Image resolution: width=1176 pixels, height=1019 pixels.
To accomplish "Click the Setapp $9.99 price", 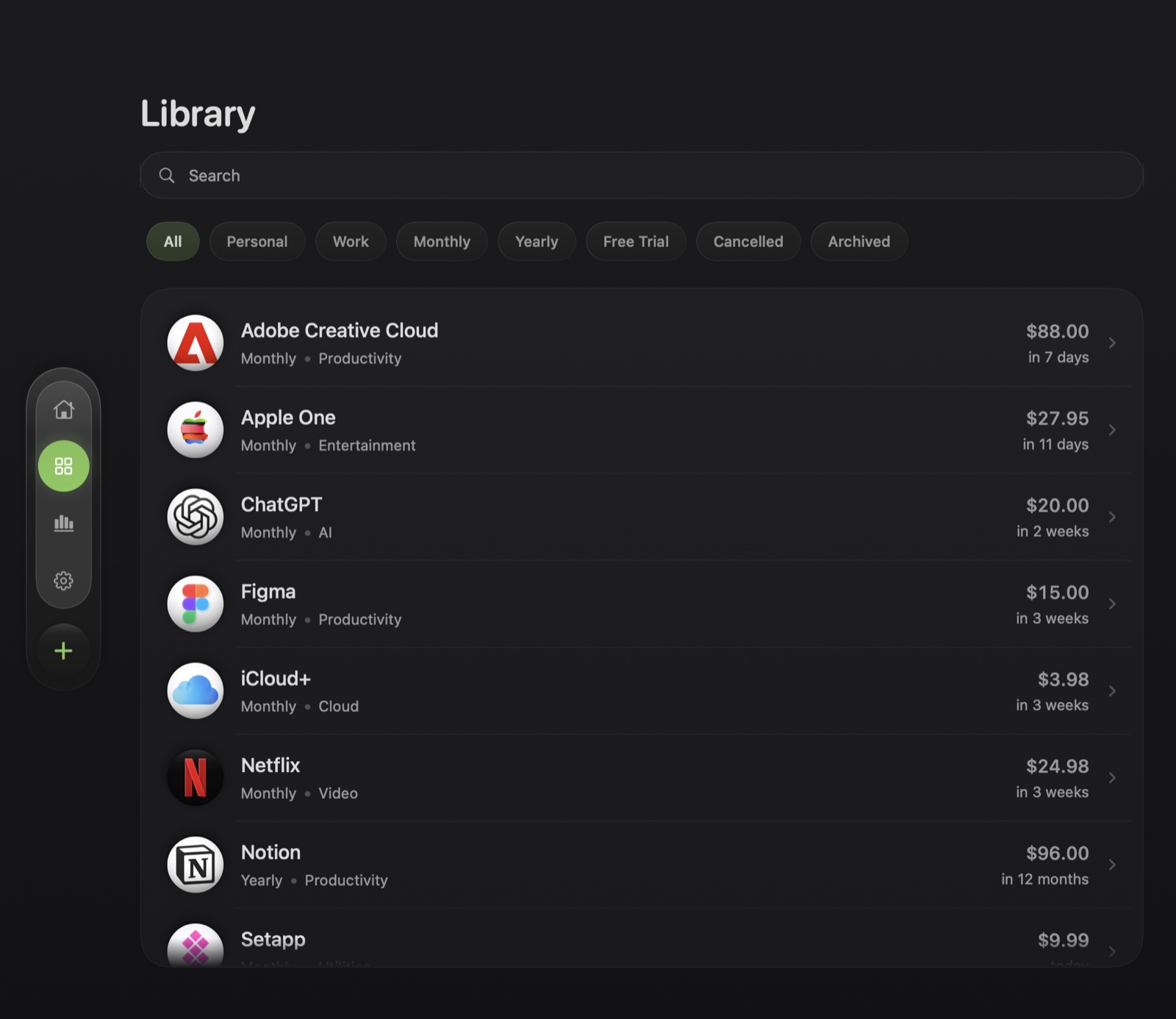I will point(1064,940).
